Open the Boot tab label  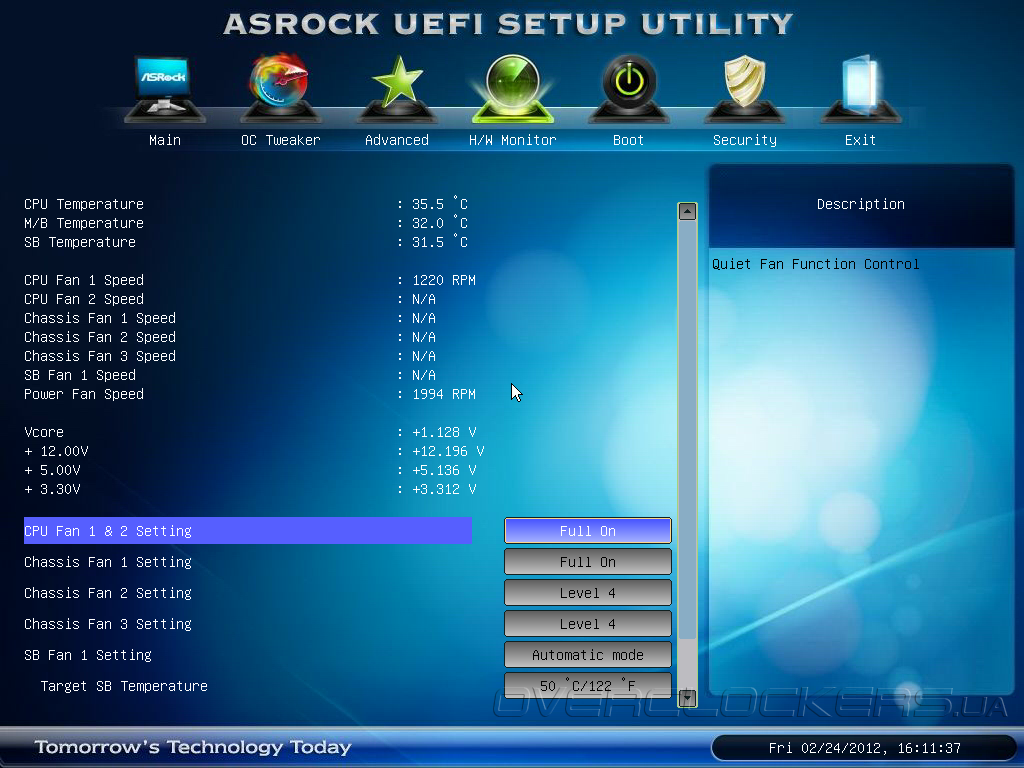pyautogui.click(x=628, y=140)
